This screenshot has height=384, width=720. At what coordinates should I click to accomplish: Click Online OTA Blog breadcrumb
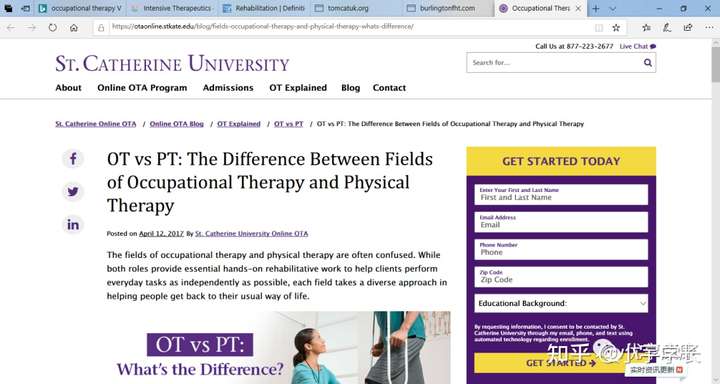[x=177, y=124]
